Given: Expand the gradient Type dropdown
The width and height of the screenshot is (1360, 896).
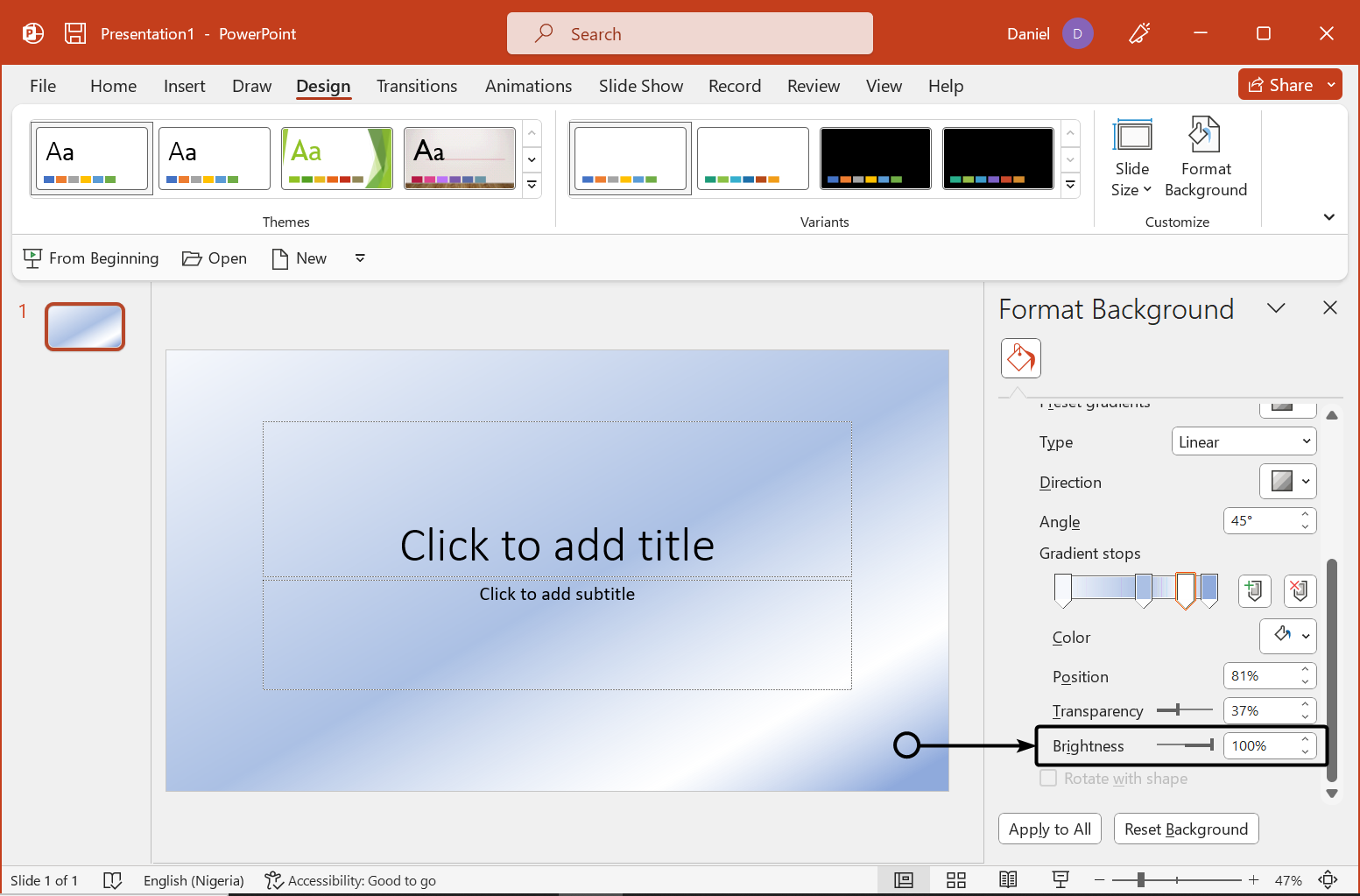Looking at the screenshot, I should click(1244, 442).
